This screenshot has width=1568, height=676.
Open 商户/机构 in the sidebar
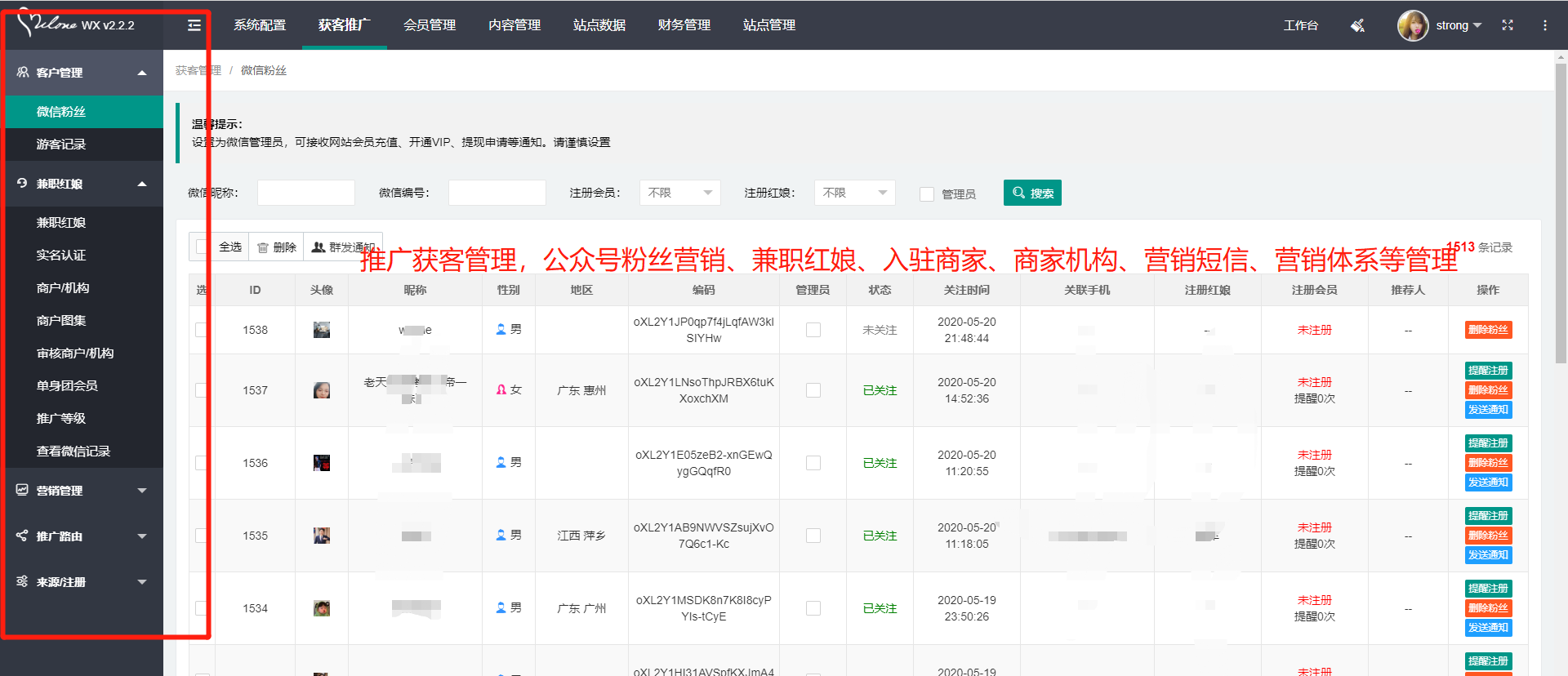[x=63, y=288]
